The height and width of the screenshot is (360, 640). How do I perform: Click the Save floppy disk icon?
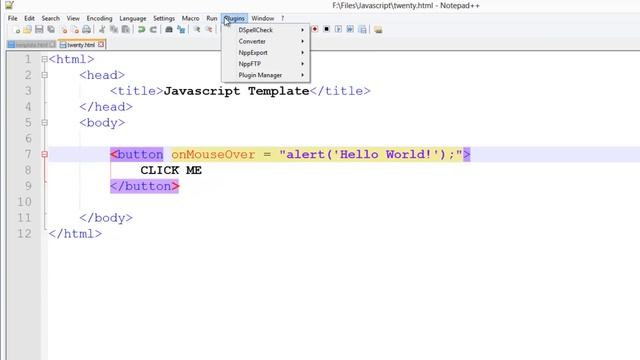coord(39,29)
